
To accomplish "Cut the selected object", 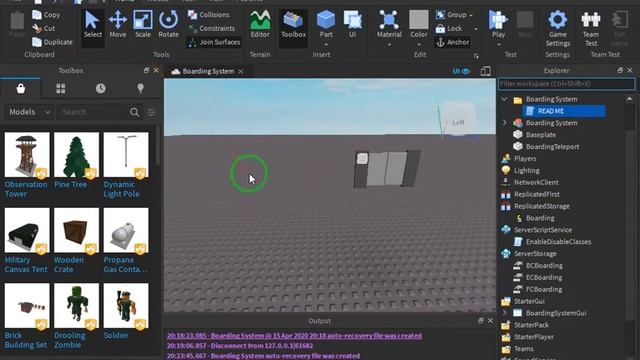I will click(44, 28).
